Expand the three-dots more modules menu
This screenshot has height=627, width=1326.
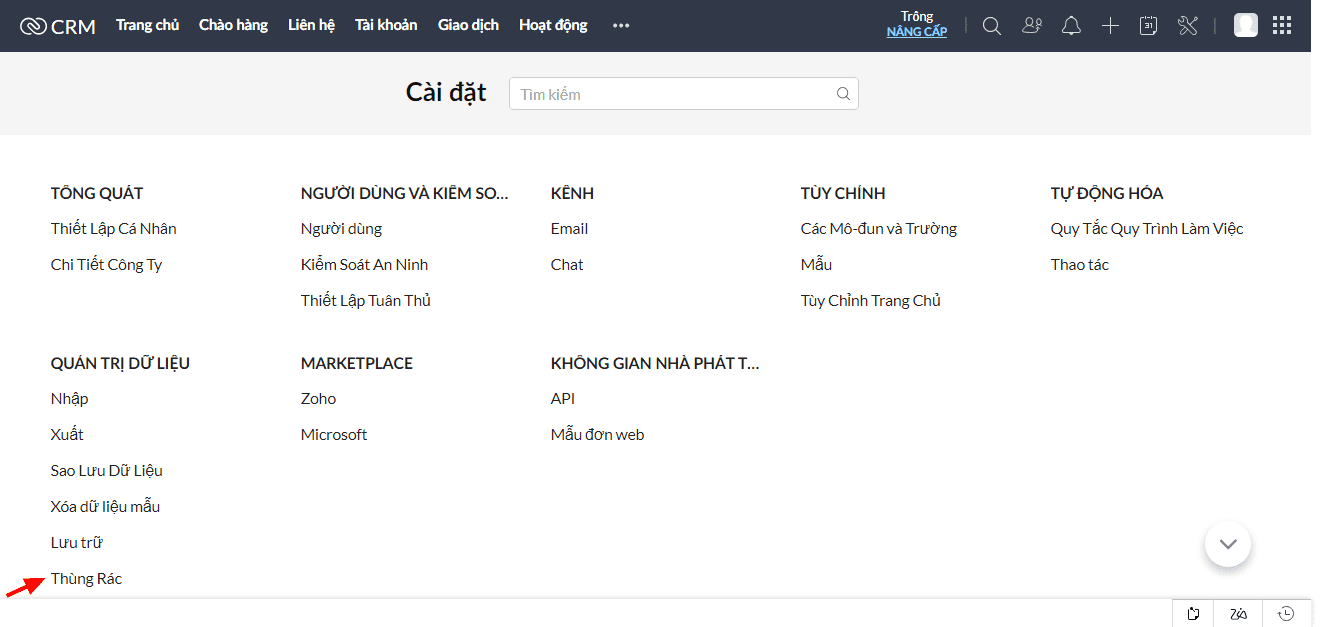coord(621,26)
